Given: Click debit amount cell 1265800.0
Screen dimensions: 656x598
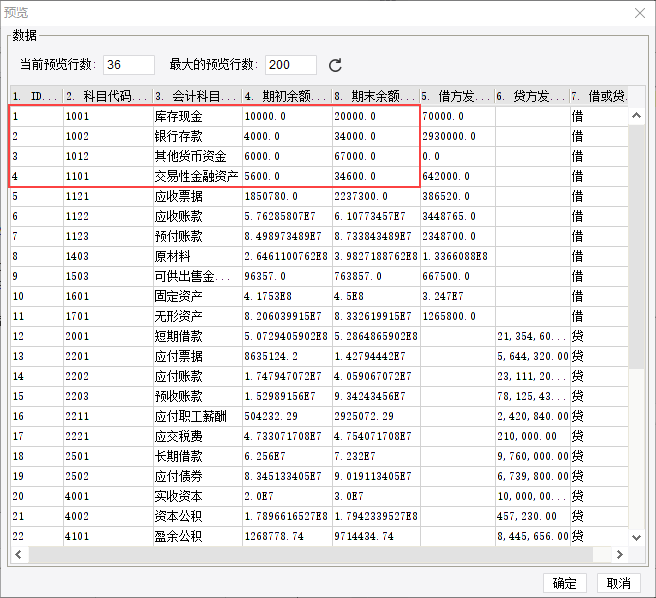Looking at the screenshot, I should tap(458, 316).
